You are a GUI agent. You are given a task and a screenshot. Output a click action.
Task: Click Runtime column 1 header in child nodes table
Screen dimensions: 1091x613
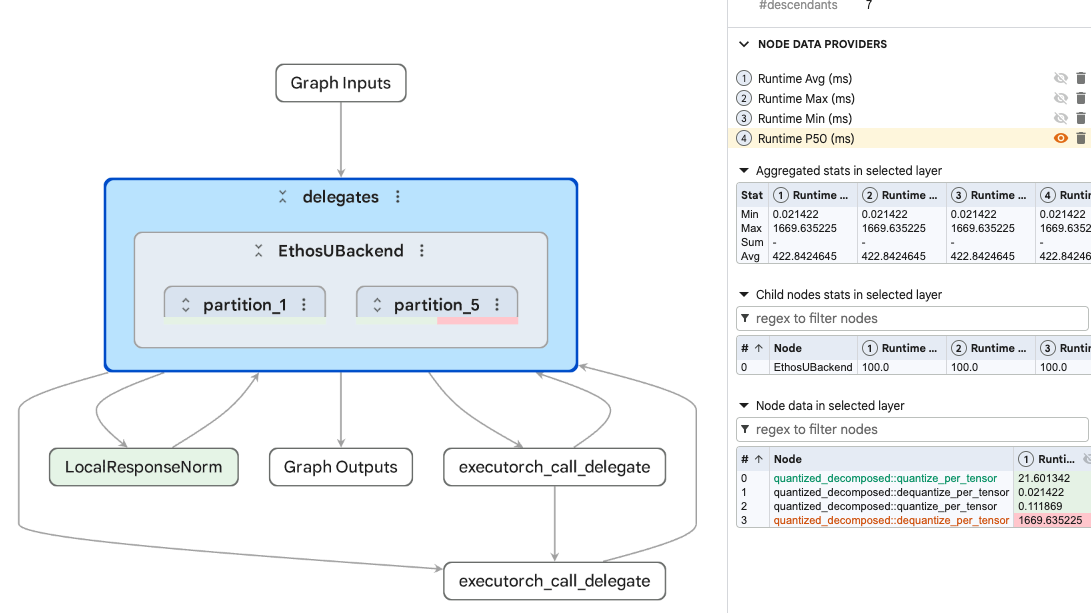point(901,348)
